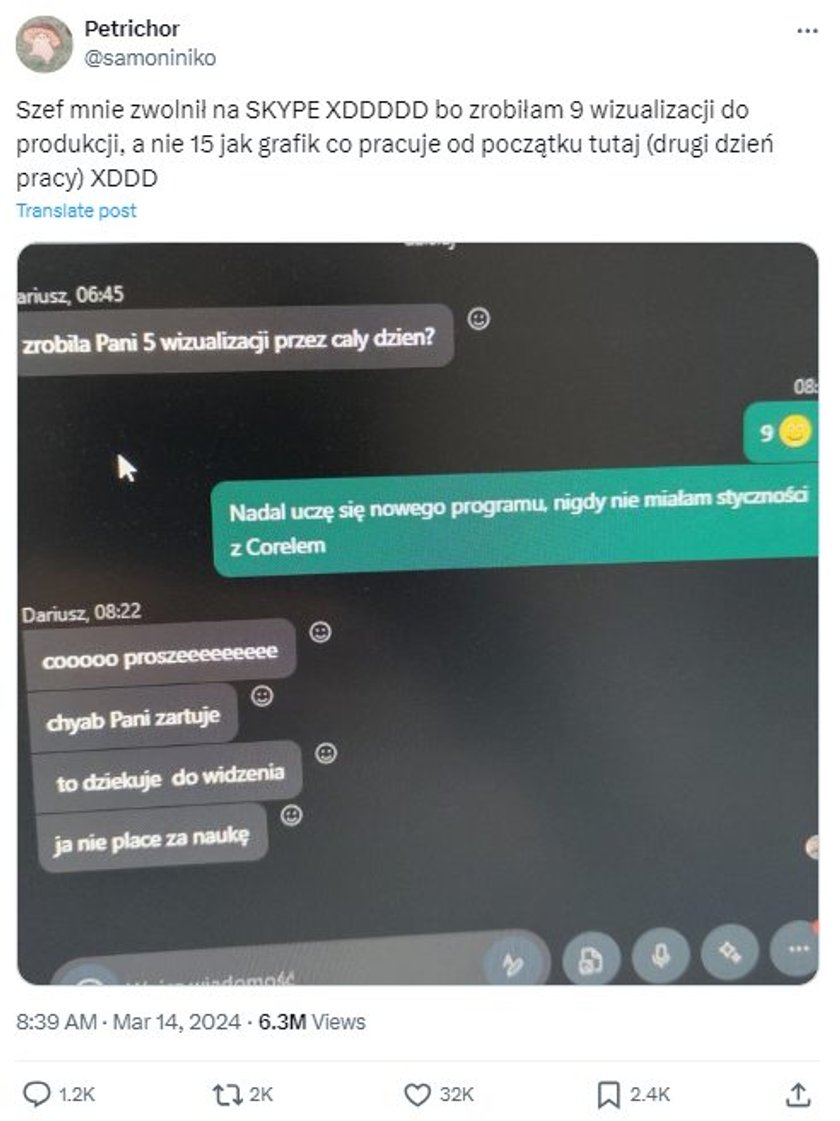Open the 6.3M Views count
840x1121 pixels.
click(x=312, y=1022)
